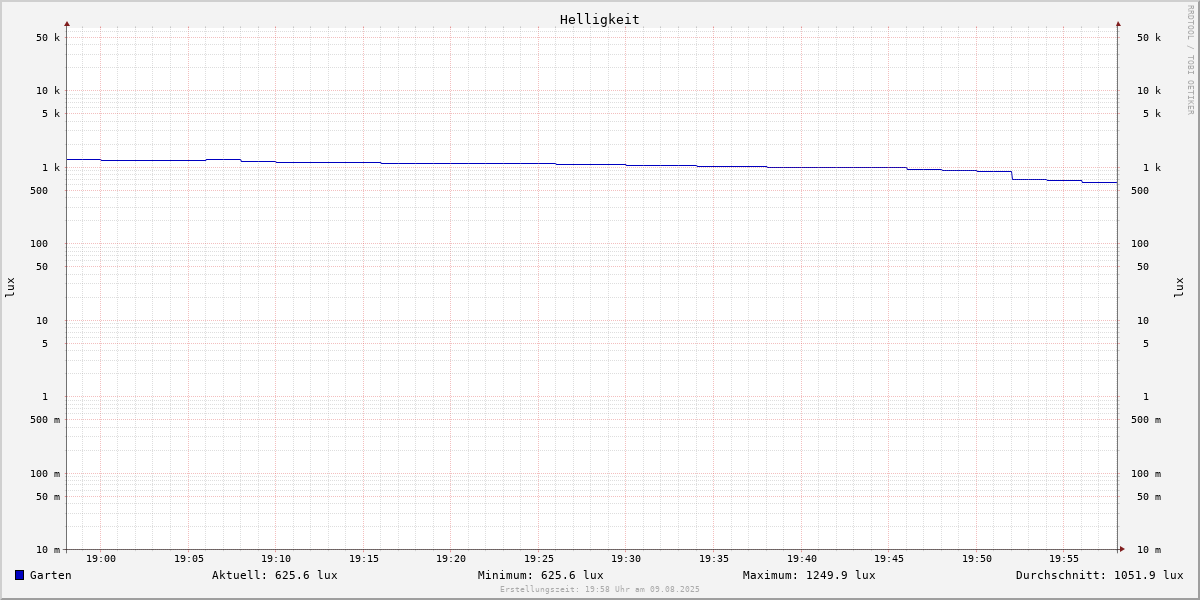1200x600 pixels.
Task: Click the 100 label on right axis
Action: [x=1140, y=244]
